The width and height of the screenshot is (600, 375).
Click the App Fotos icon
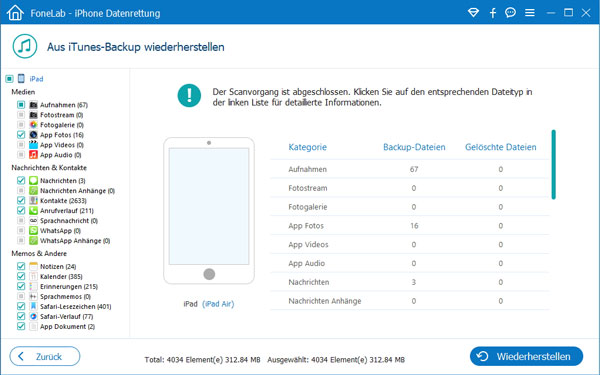pyautogui.click(x=33, y=135)
